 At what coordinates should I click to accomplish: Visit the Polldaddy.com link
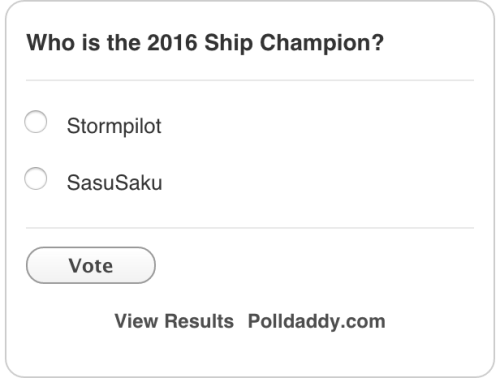[317, 322]
